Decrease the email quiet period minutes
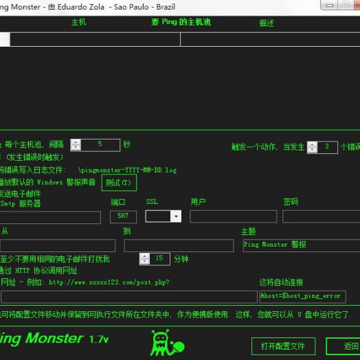This screenshot has width=360, height=360. pos(145,262)
